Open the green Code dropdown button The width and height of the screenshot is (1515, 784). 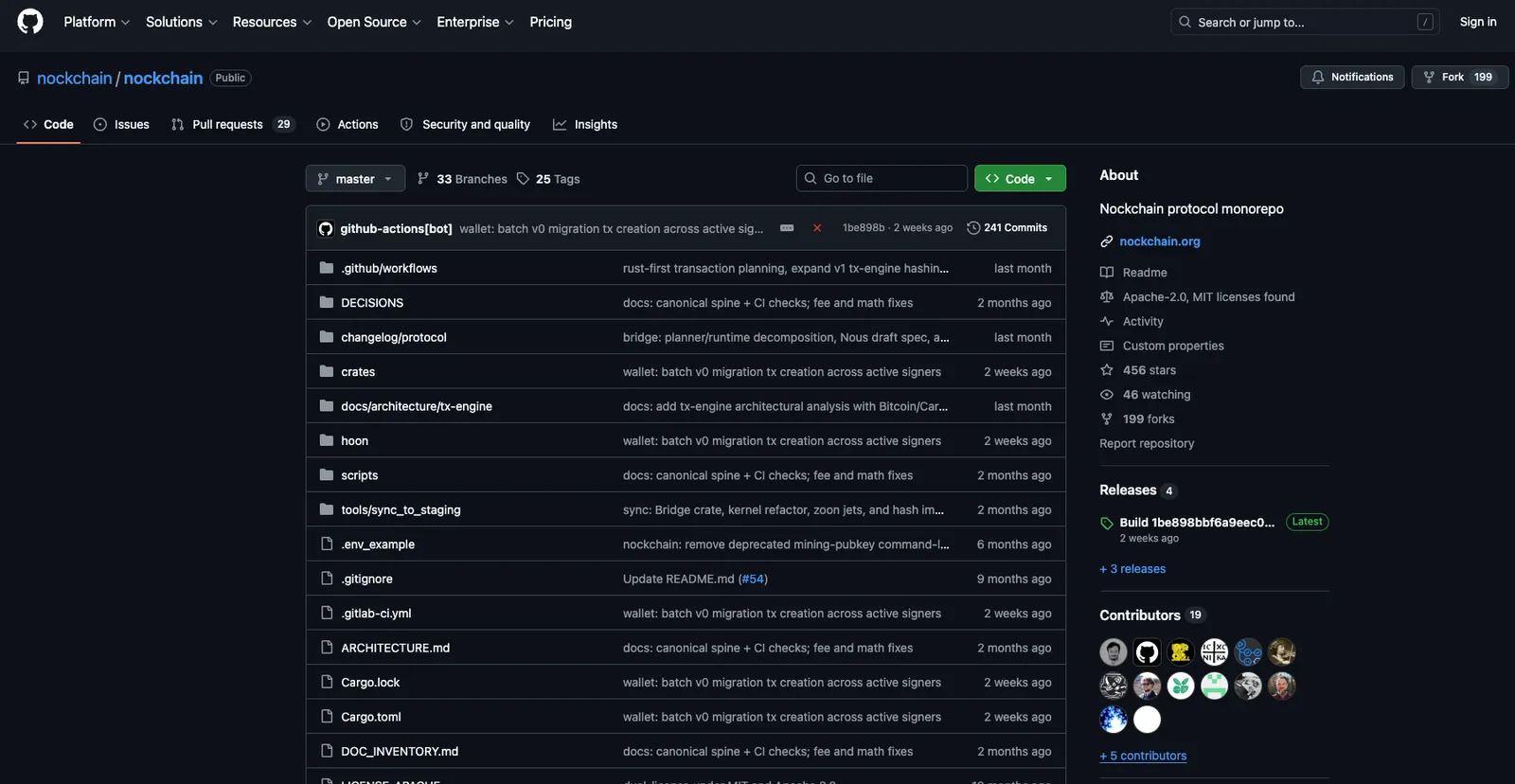tap(1020, 178)
